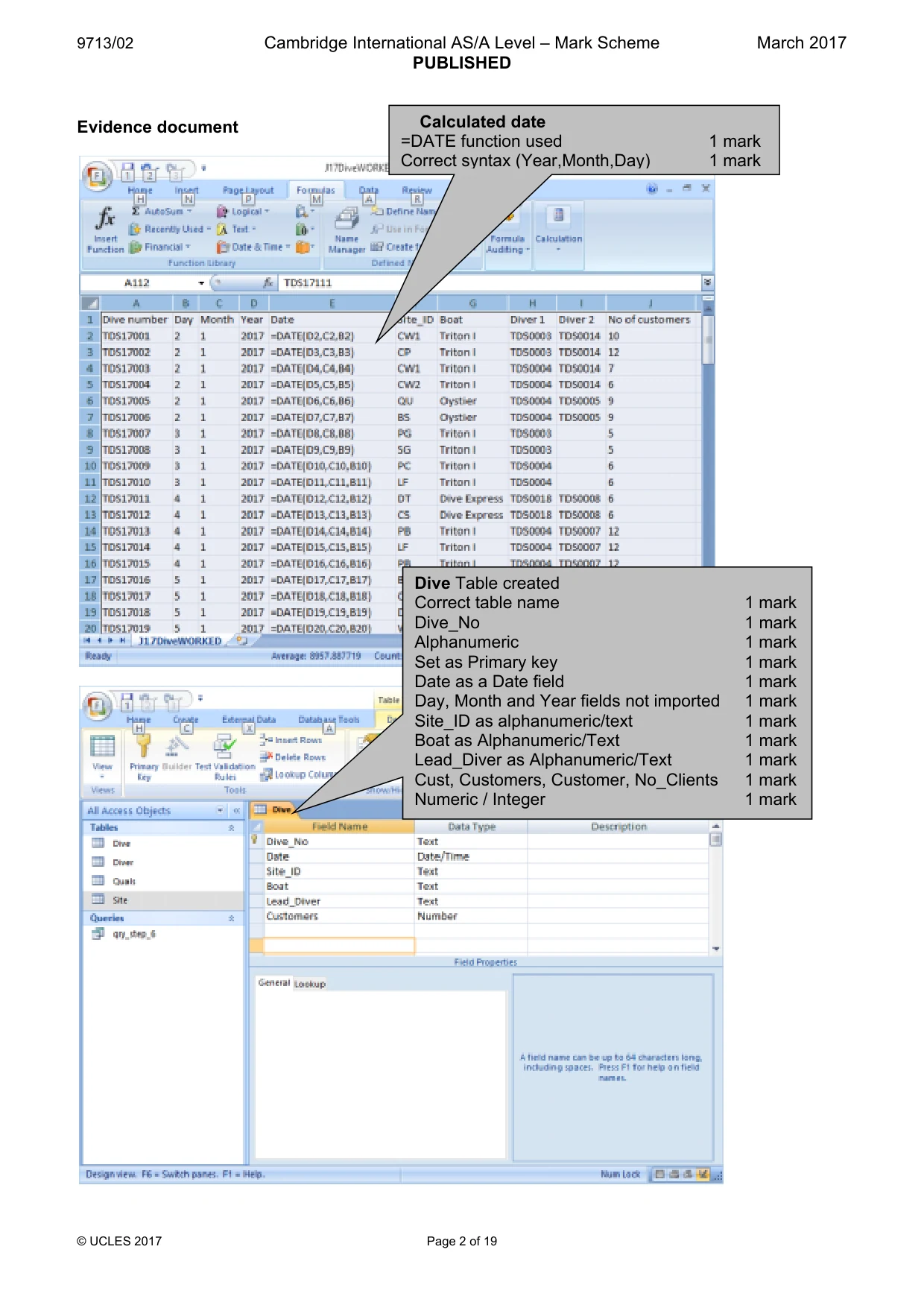This screenshot has height=1308, width=924.
Task: Open the Name Box dropdown arrow
Action: [x=201, y=283]
